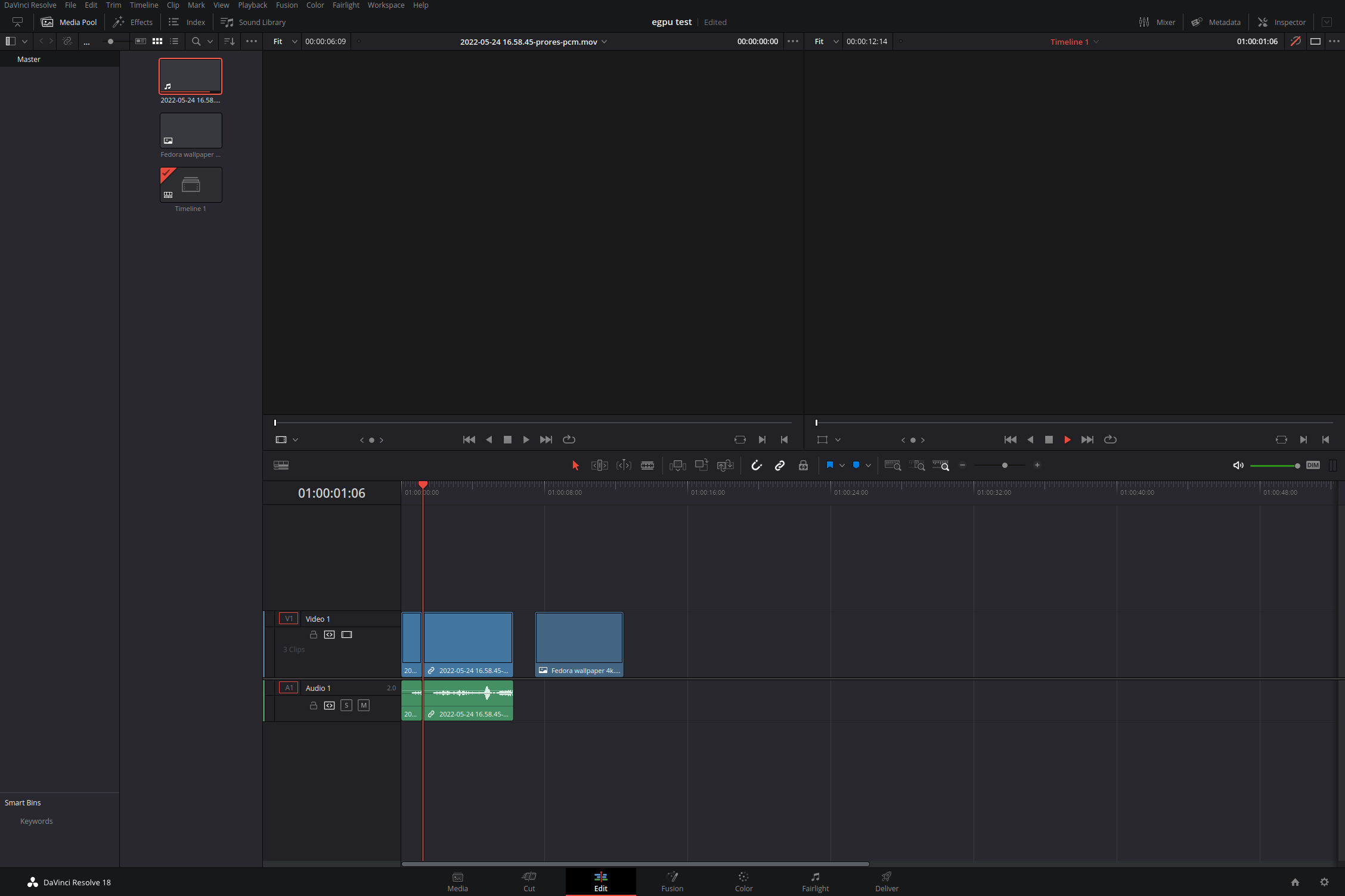The height and width of the screenshot is (896, 1345).
Task: Open the timeline viewer Fit zoom dropdown
Action: click(x=826, y=41)
